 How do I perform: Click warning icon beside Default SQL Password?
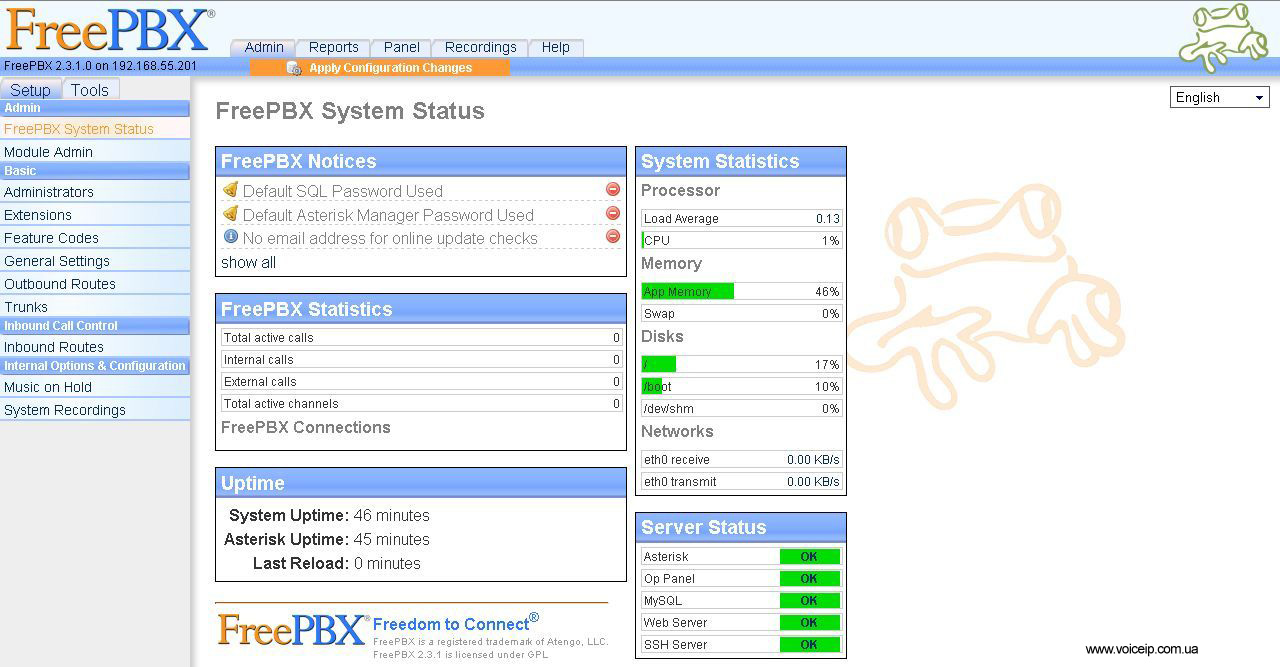[x=230, y=189]
